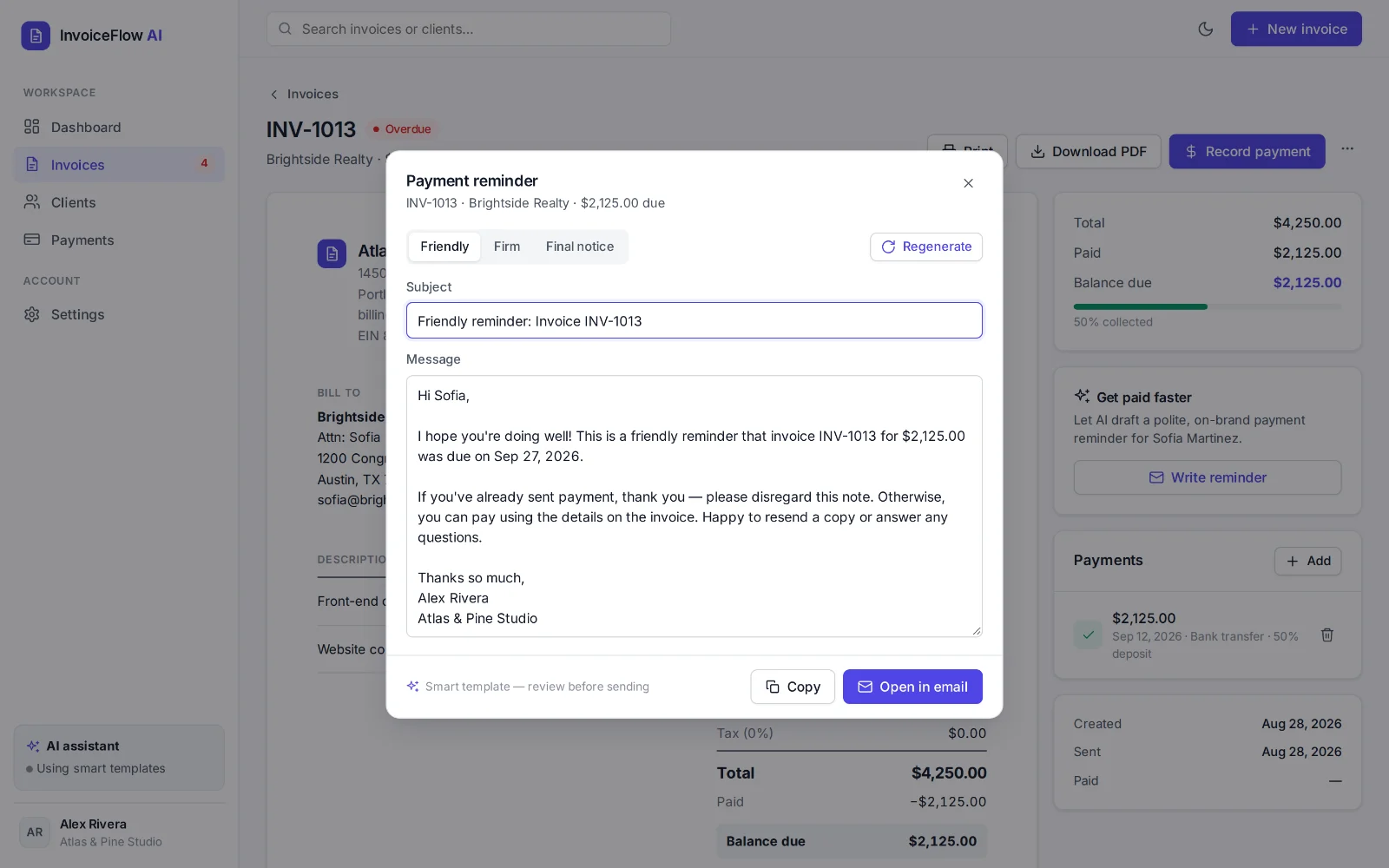The width and height of the screenshot is (1389, 868).
Task: Select the Friendly tone tab
Action: point(444,247)
